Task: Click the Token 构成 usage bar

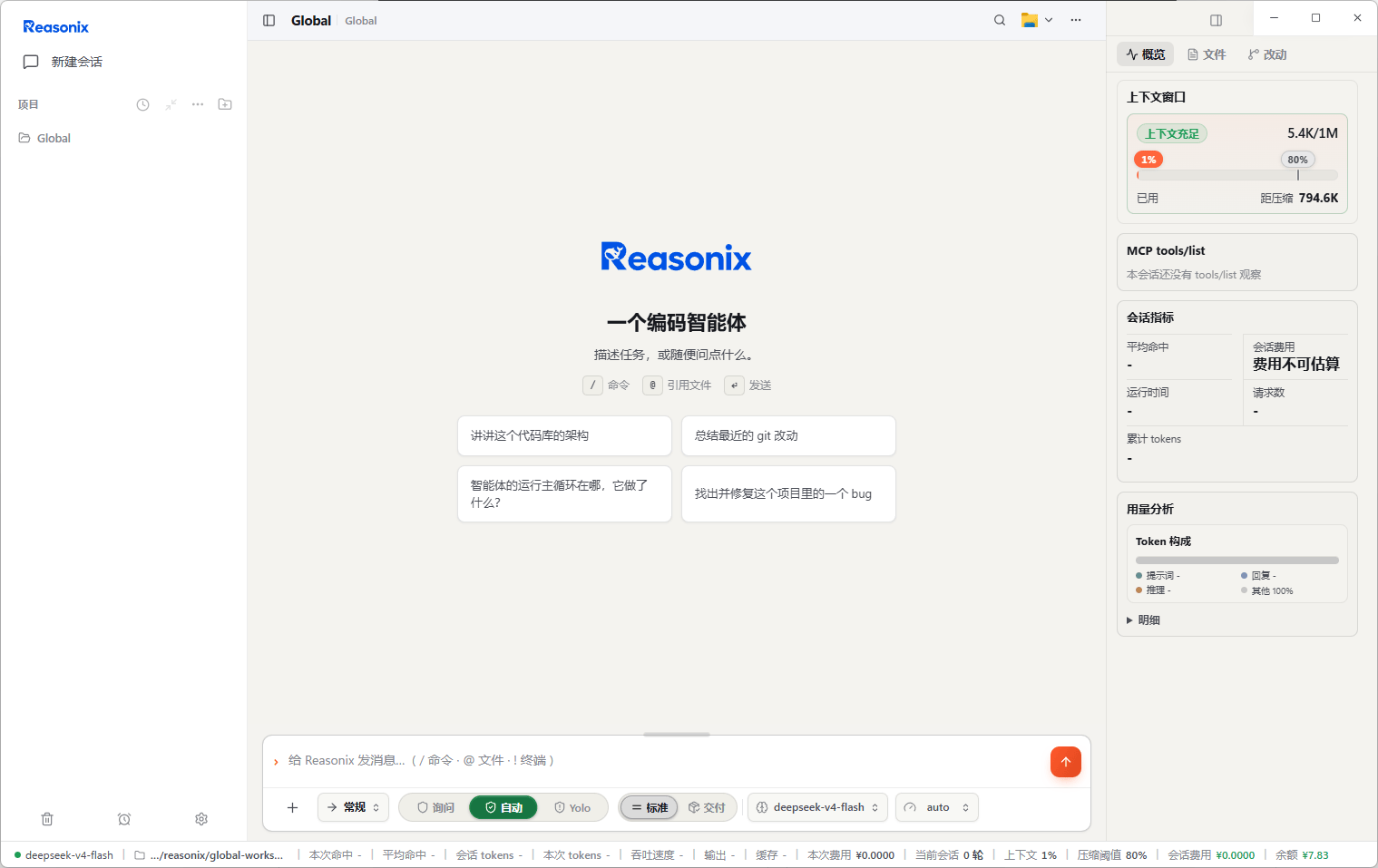Action: click(1237, 561)
